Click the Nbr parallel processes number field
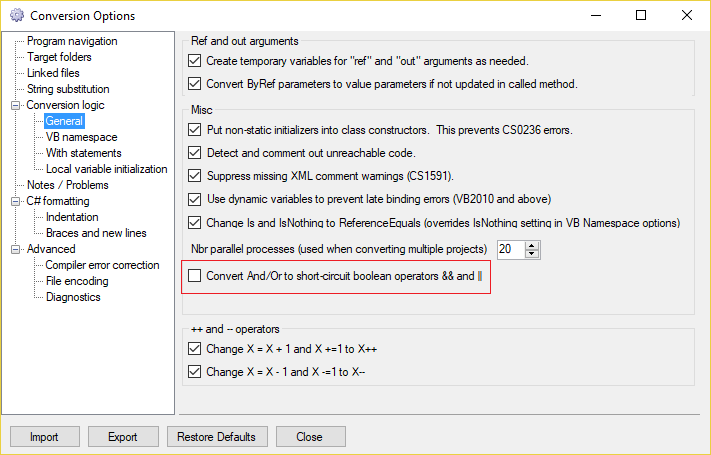Image resolution: width=711 pixels, height=455 pixels. click(x=511, y=250)
